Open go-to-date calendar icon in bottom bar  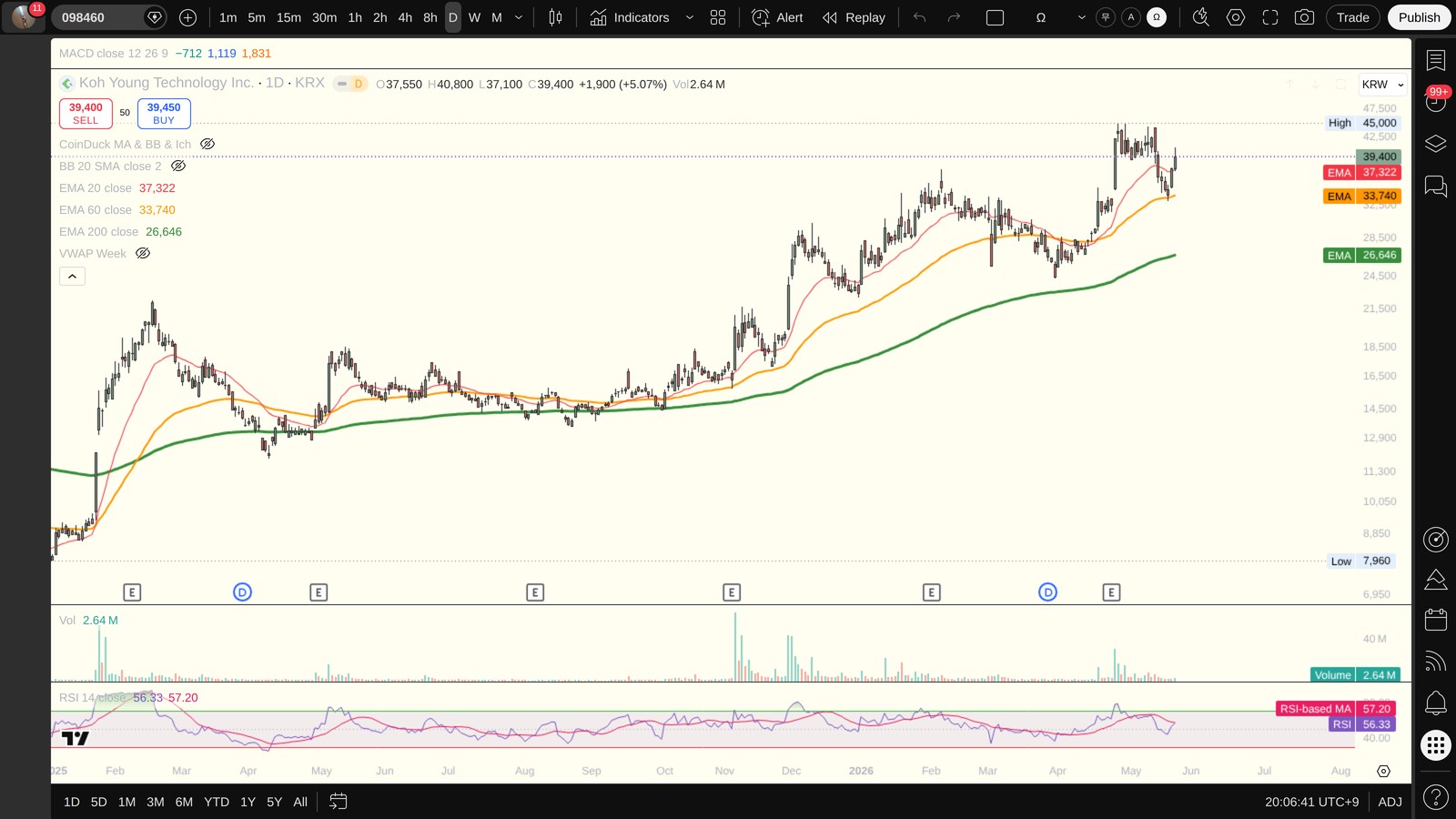tap(338, 802)
